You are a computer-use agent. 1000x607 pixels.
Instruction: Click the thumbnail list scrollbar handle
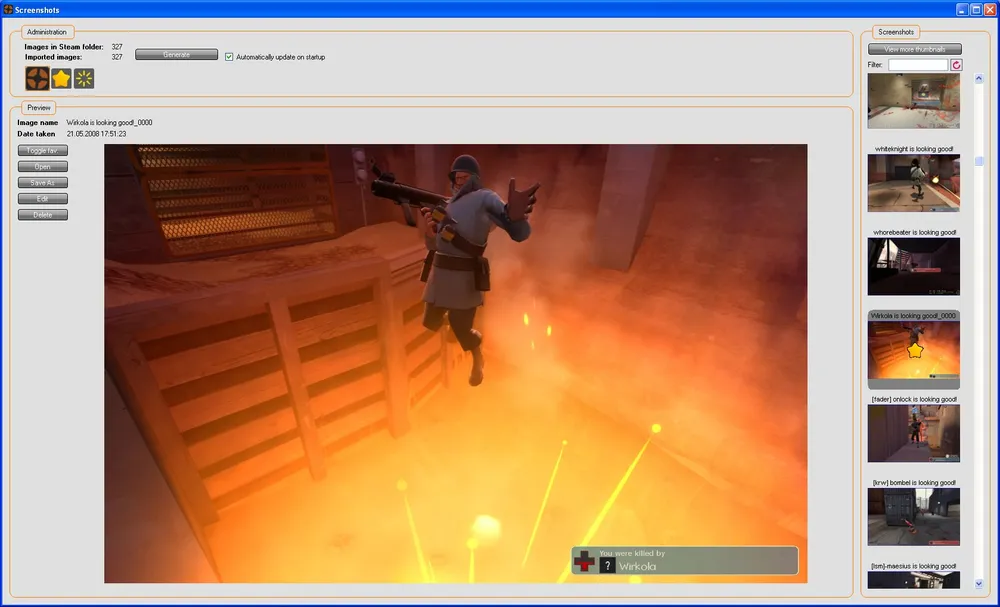point(979,162)
